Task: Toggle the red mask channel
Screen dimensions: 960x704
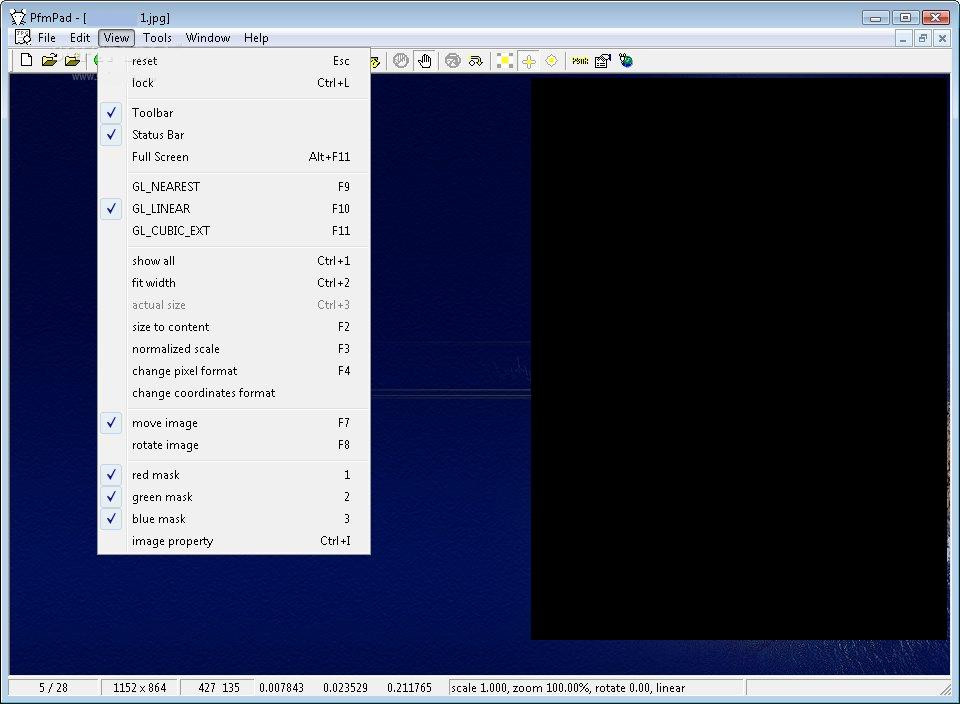Action: 234,475
